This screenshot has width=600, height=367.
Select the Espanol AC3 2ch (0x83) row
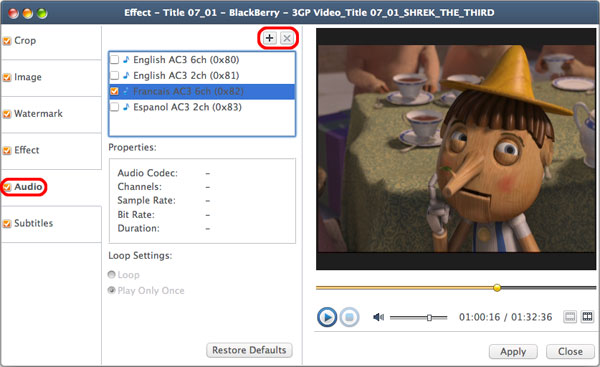tap(202, 107)
